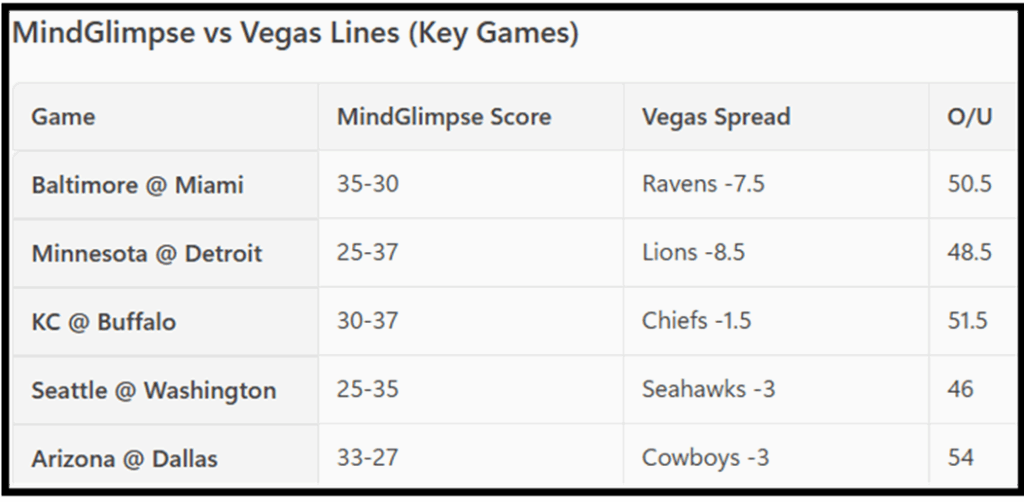Click the Vegas Spread column header
Screen dimensions: 1024x502
point(715,117)
